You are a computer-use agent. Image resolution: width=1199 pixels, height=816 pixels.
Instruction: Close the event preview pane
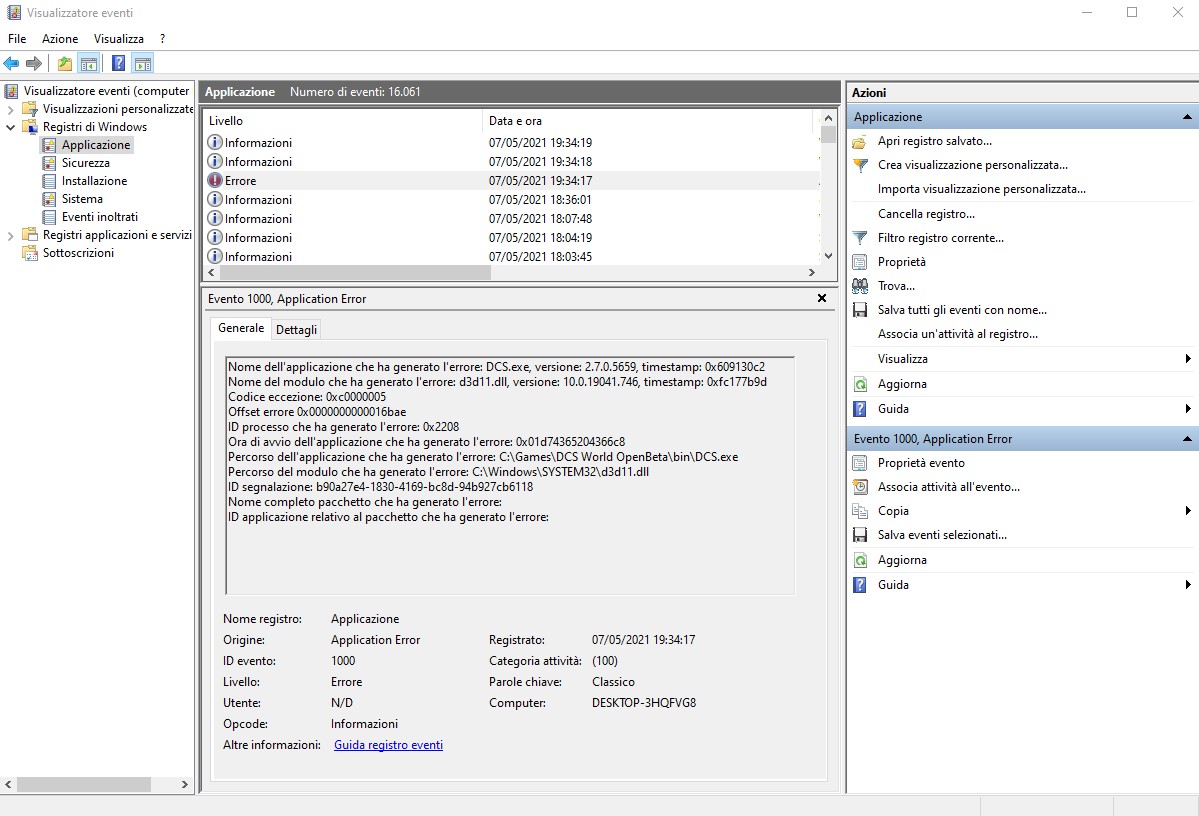click(x=821, y=298)
